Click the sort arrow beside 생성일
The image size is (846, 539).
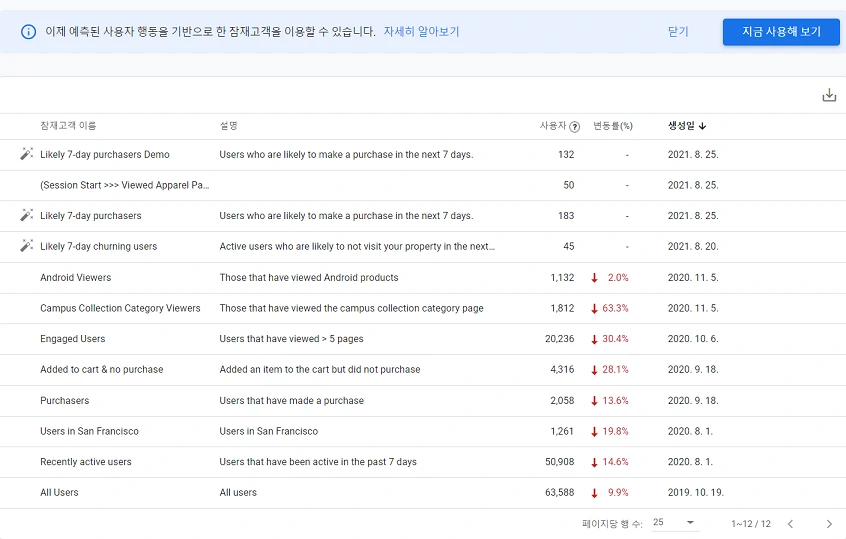click(x=702, y=126)
